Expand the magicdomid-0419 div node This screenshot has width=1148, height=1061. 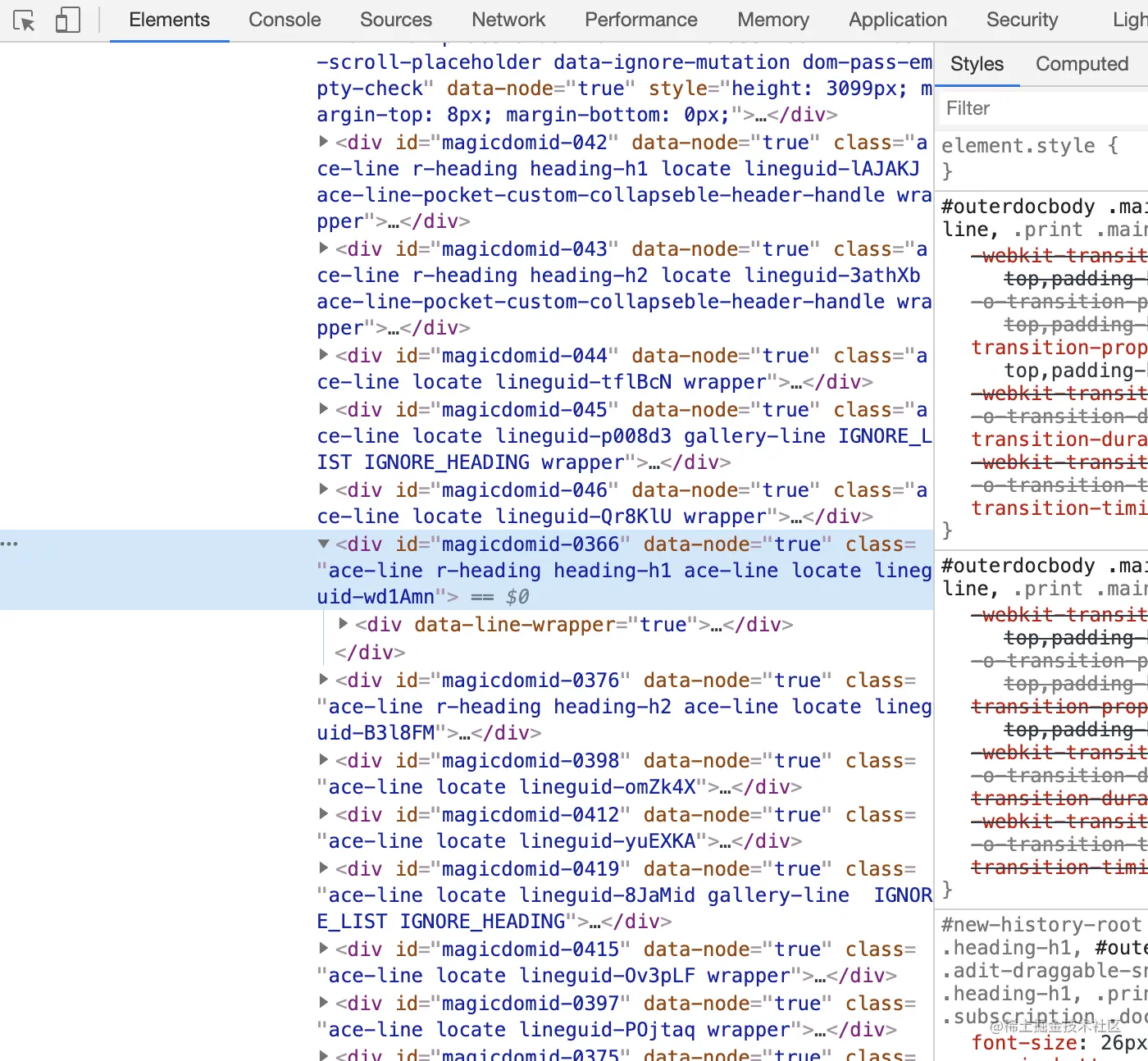point(324,868)
